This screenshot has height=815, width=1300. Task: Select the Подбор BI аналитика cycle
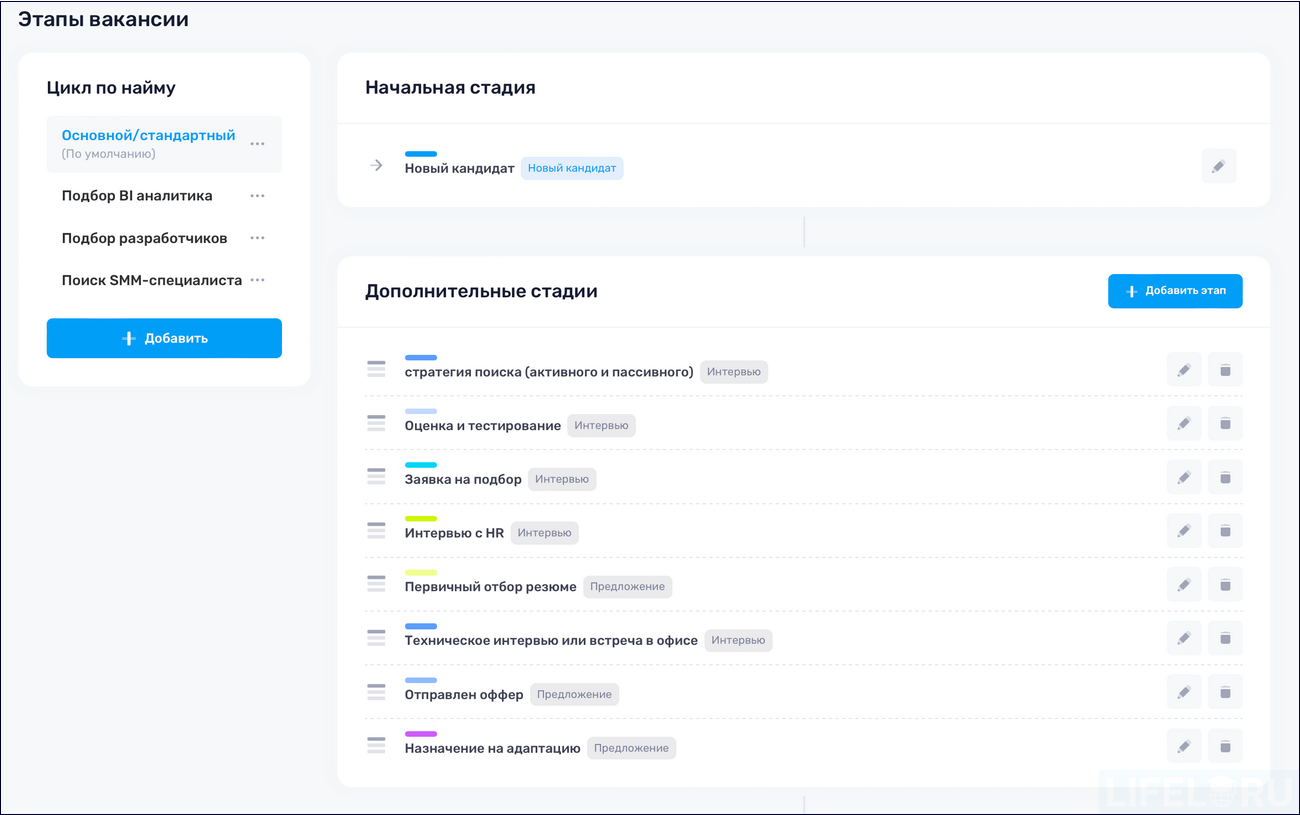pos(137,196)
